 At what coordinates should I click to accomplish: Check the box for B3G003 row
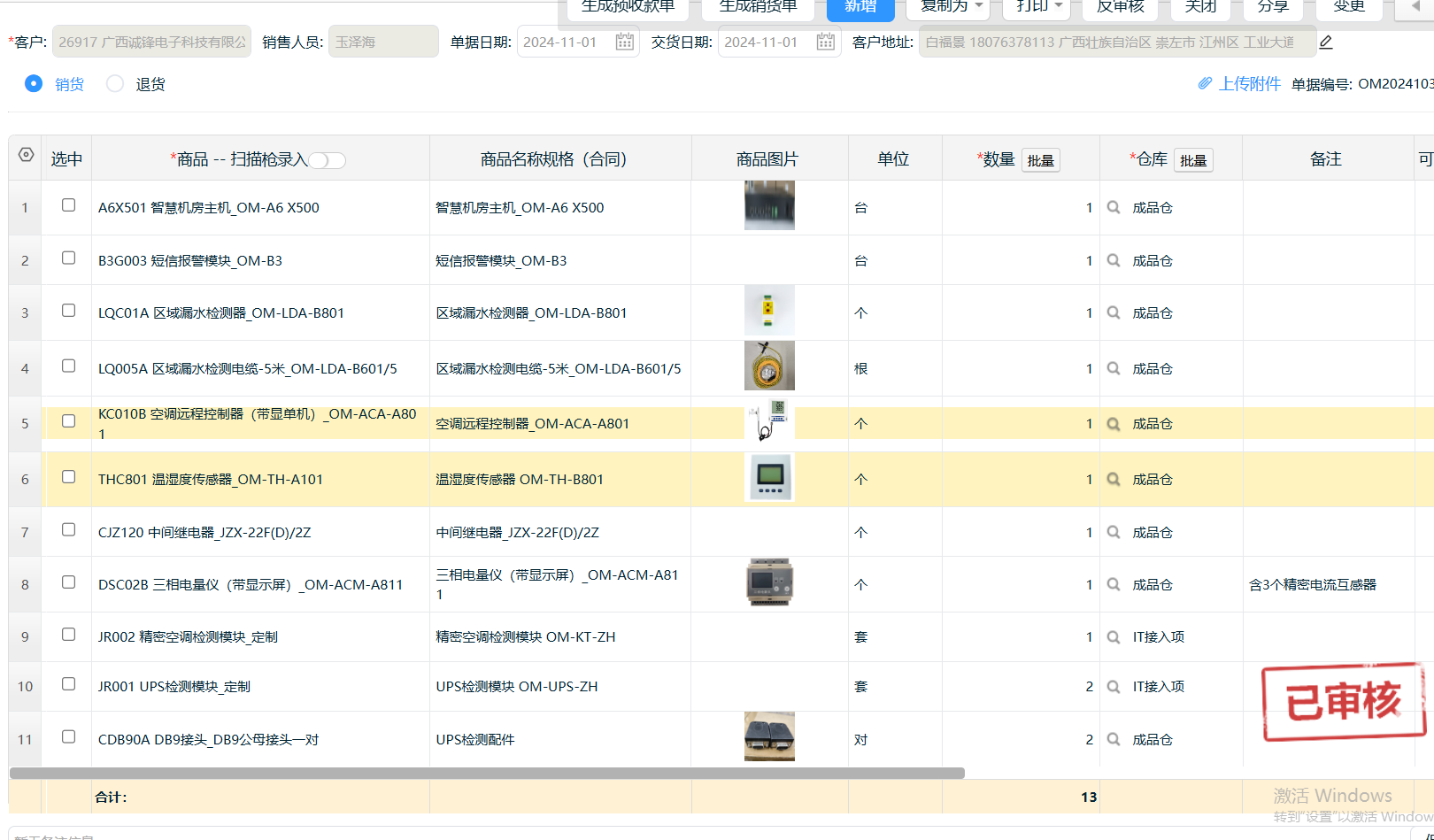[68, 258]
